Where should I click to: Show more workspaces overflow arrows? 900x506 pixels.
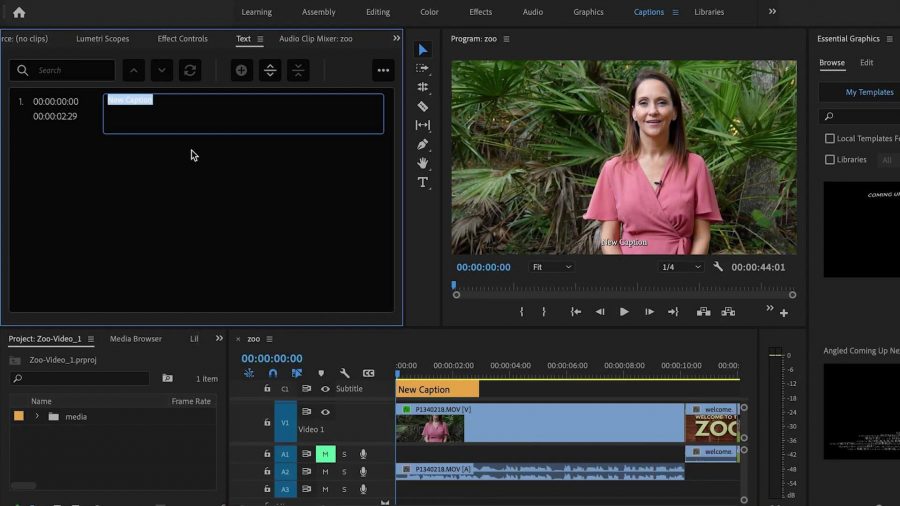point(773,11)
